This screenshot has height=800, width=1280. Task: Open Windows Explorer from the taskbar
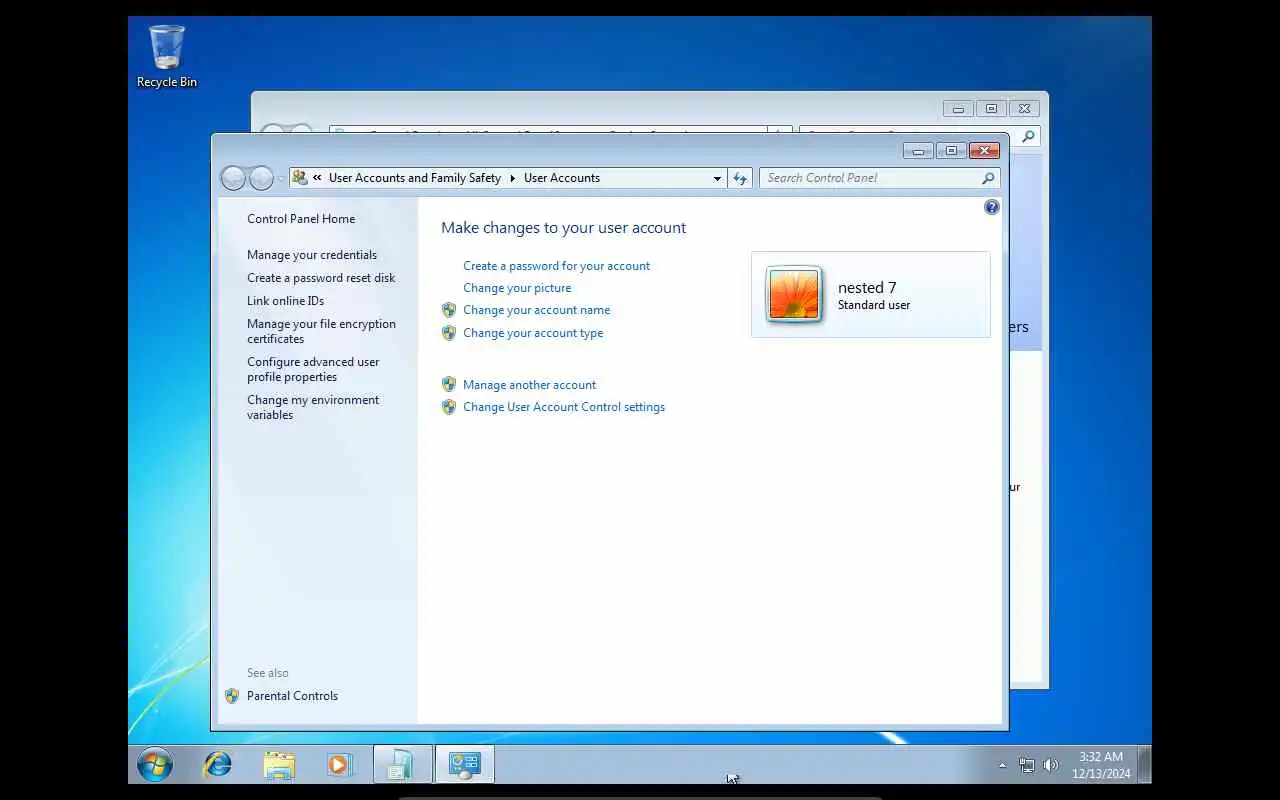click(x=279, y=765)
